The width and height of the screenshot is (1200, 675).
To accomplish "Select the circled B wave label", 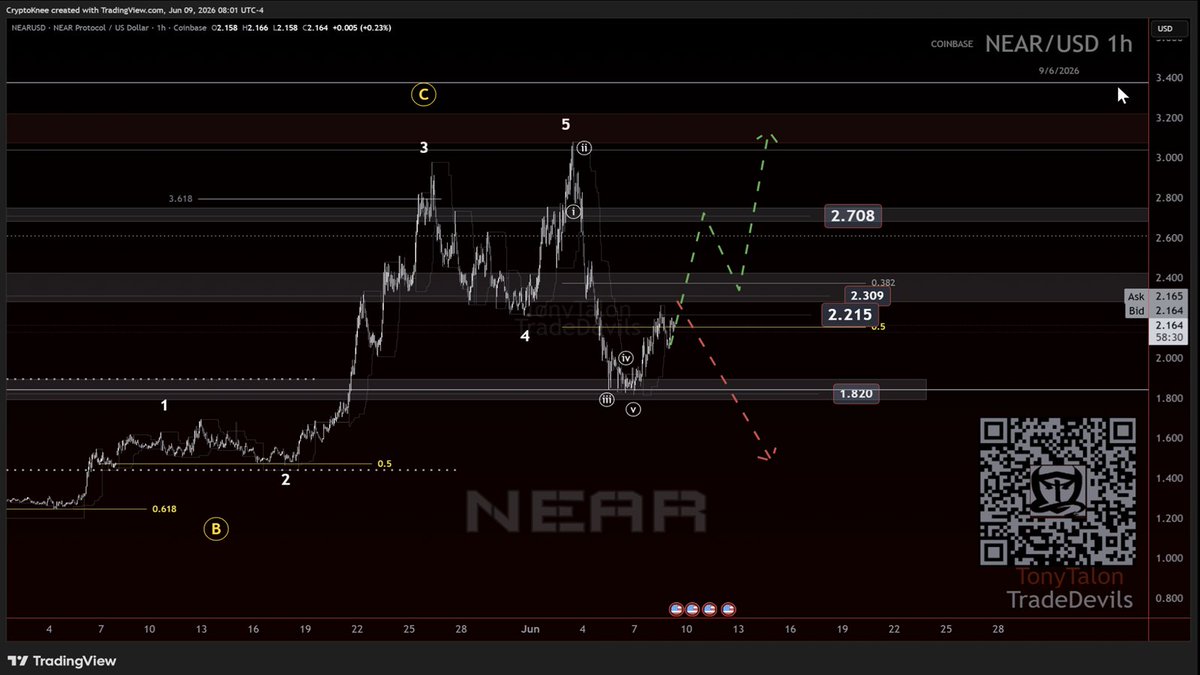I will 216,529.
